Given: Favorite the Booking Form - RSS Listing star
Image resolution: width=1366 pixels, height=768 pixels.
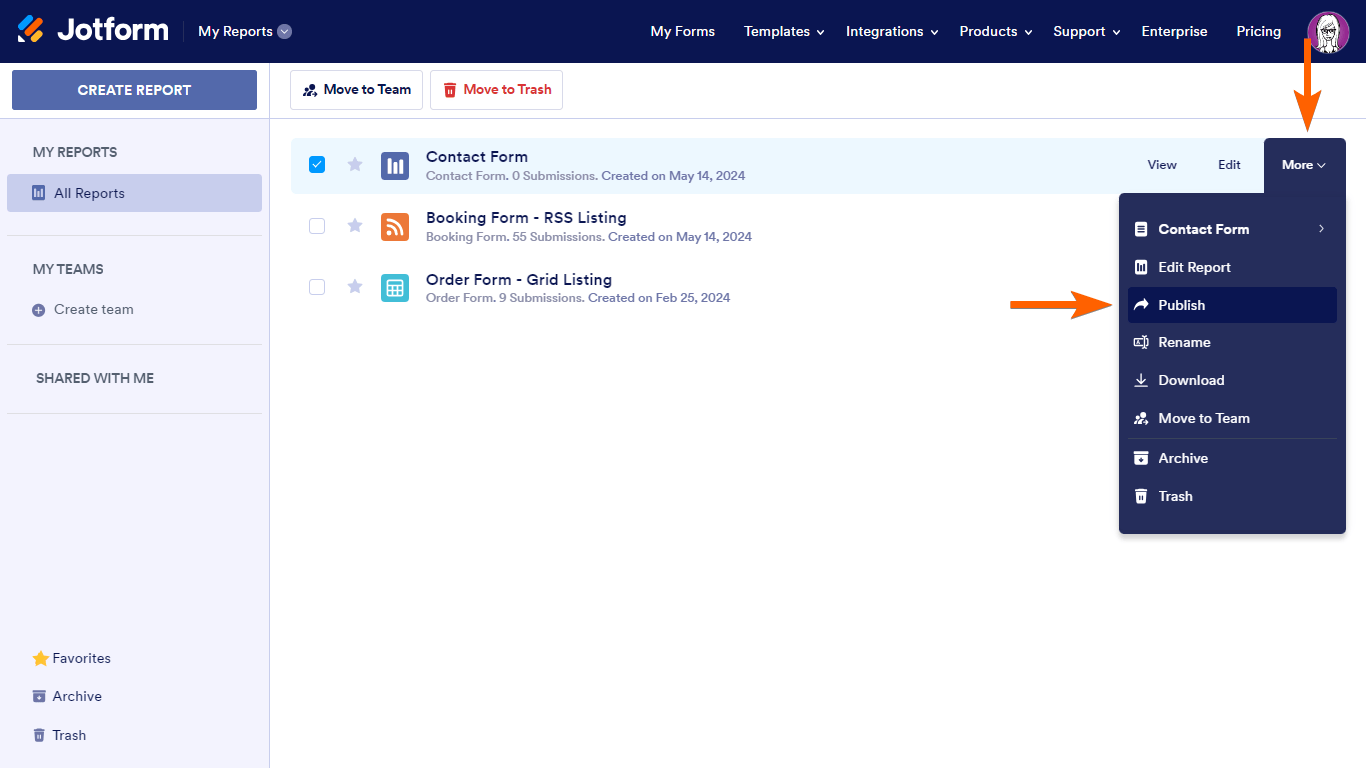Looking at the screenshot, I should (355, 226).
